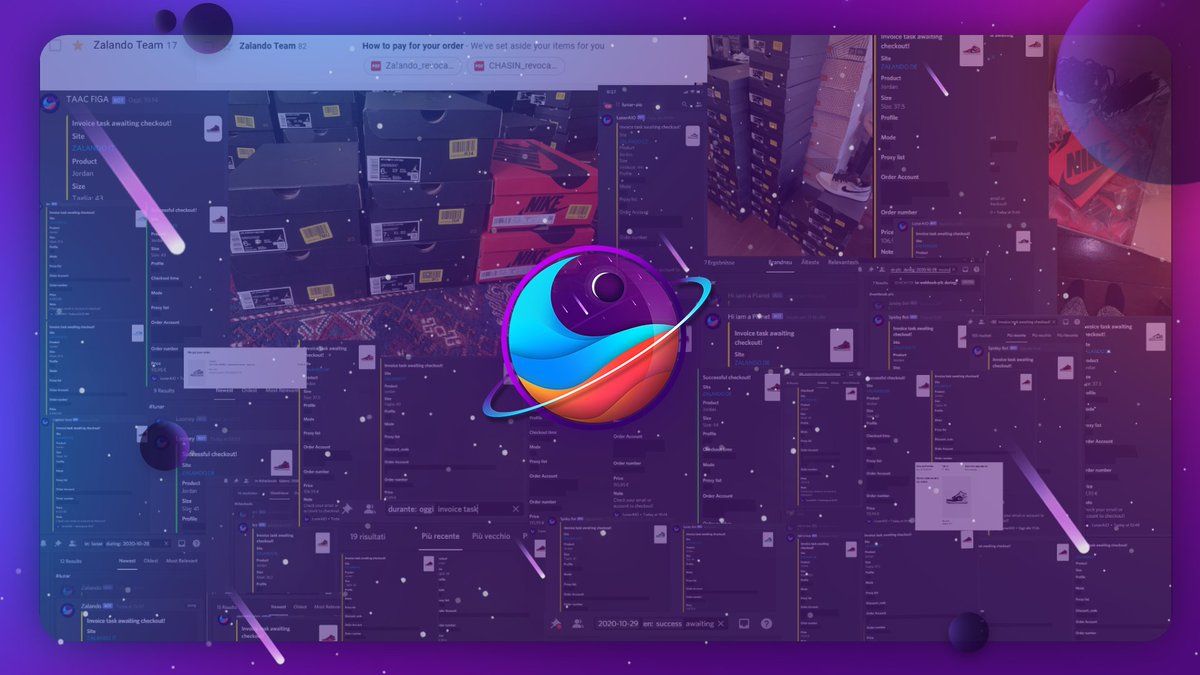Click the 'Hi i am a Planet' bot avatar
1200x675 pixels.
click(714, 321)
